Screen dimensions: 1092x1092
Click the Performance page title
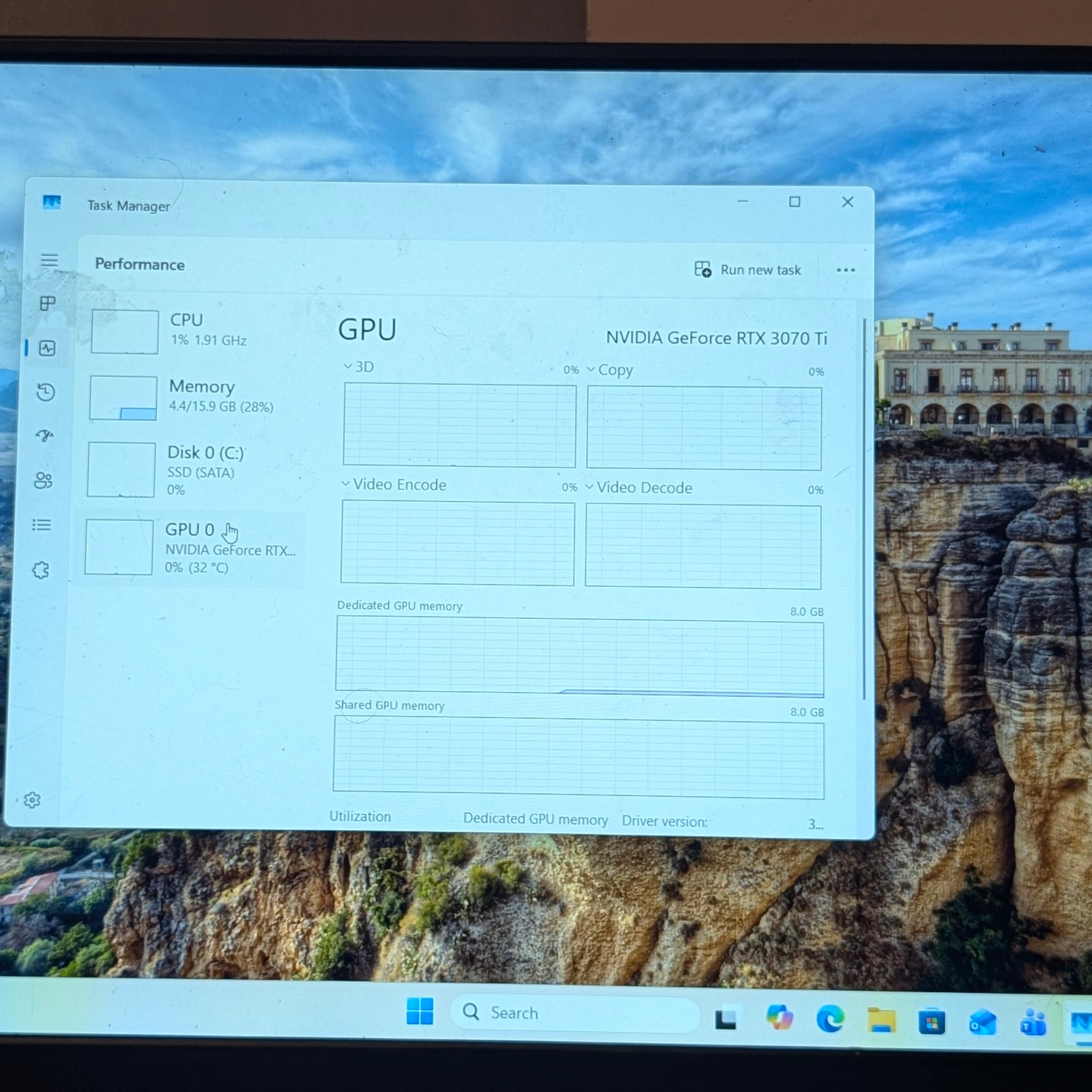tap(140, 264)
